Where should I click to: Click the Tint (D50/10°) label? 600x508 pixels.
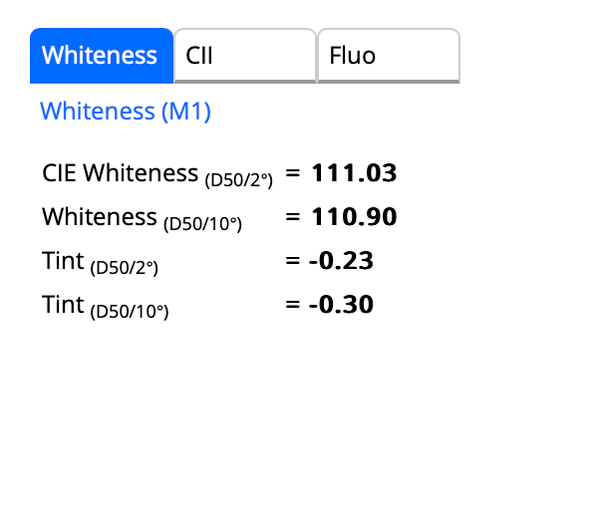pyautogui.click(x=105, y=307)
